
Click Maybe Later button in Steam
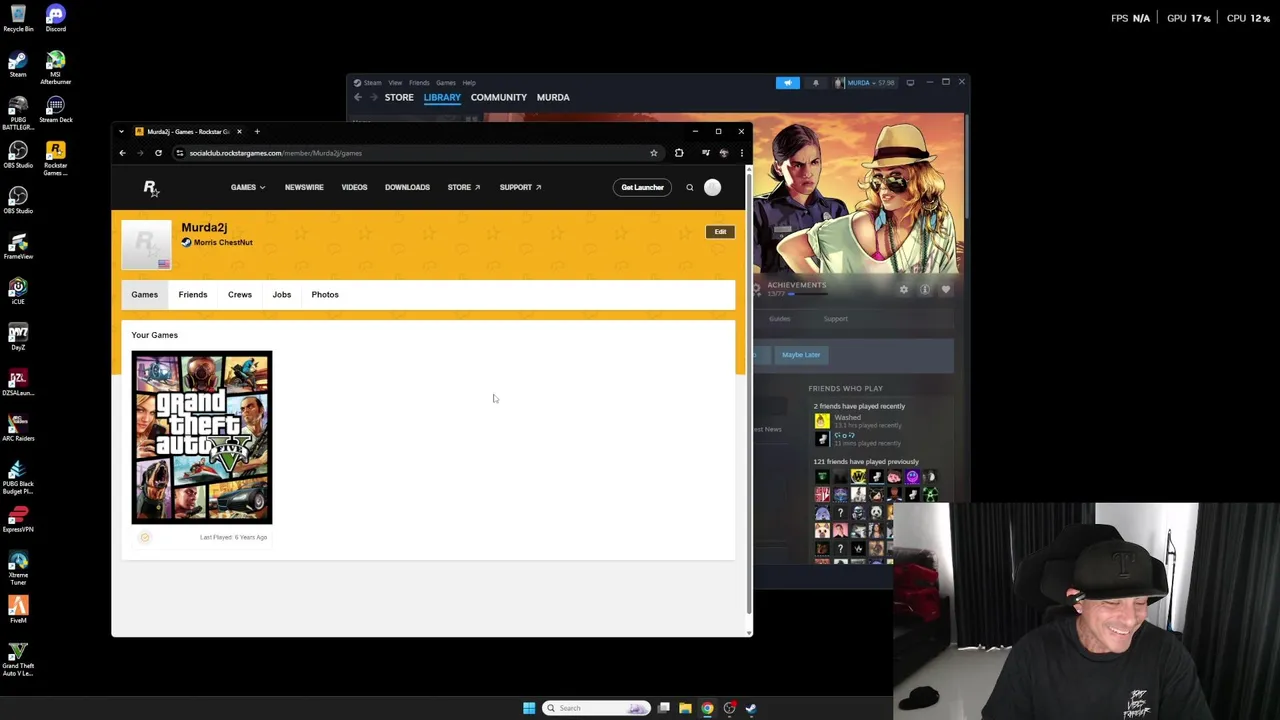click(x=801, y=355)
